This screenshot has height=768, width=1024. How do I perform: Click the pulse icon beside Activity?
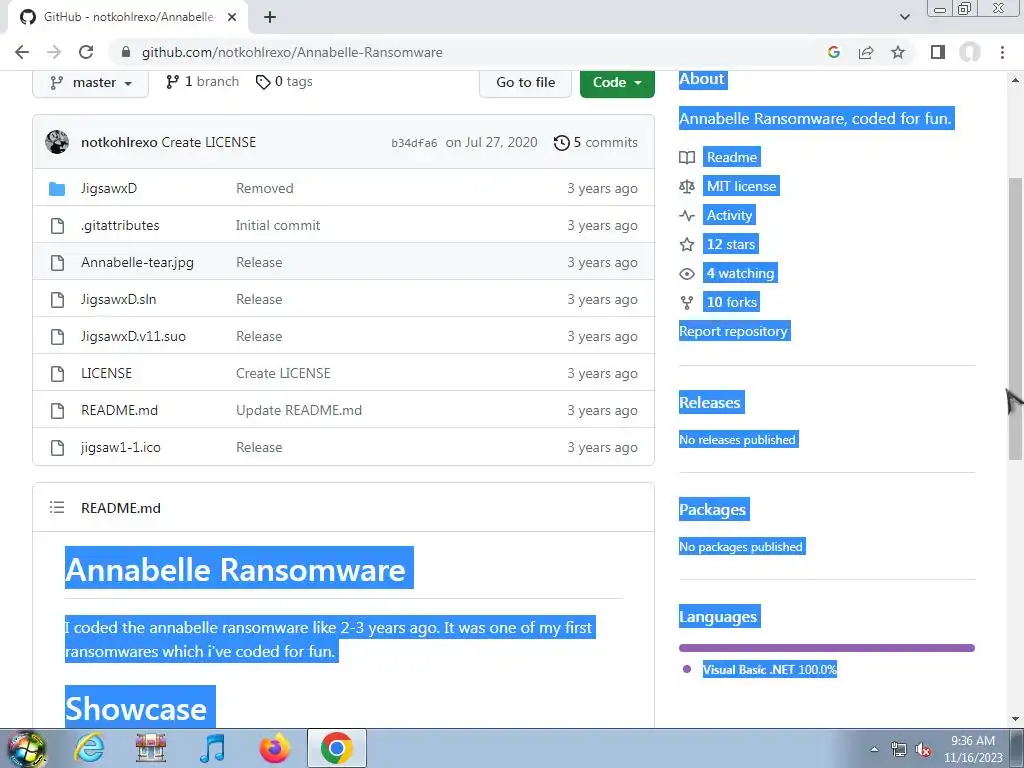(x=686, y=216)
